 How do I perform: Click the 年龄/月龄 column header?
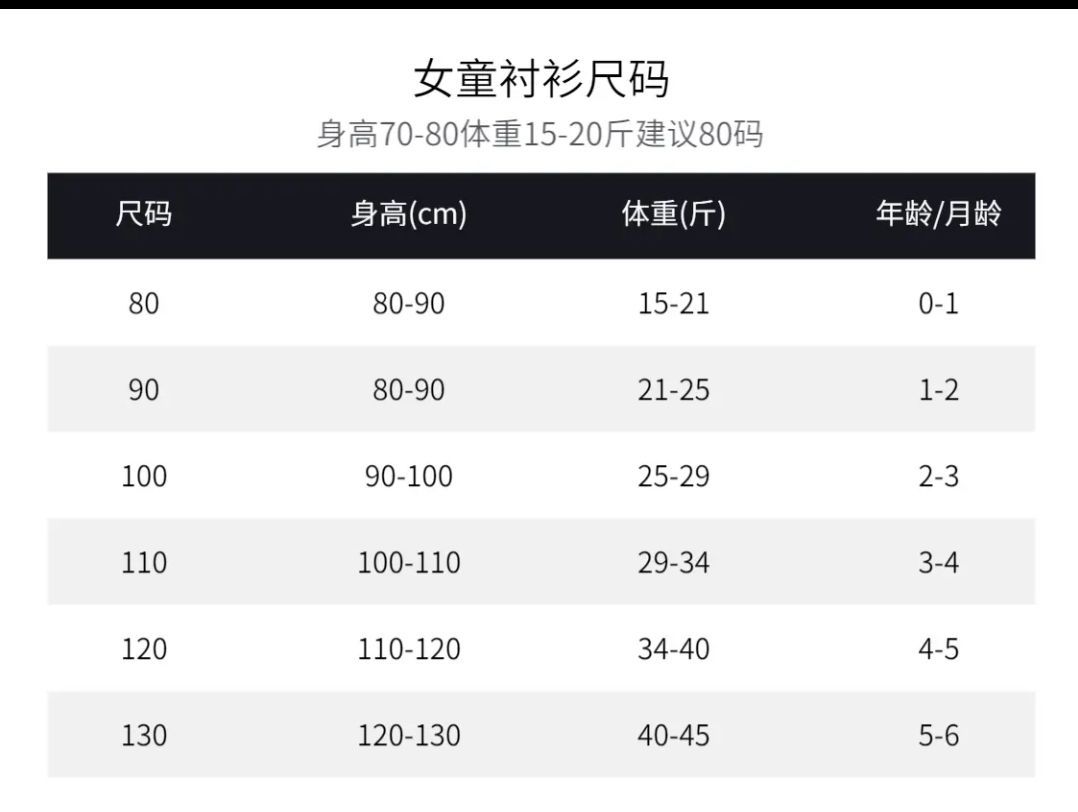click(x=938, y=215)
